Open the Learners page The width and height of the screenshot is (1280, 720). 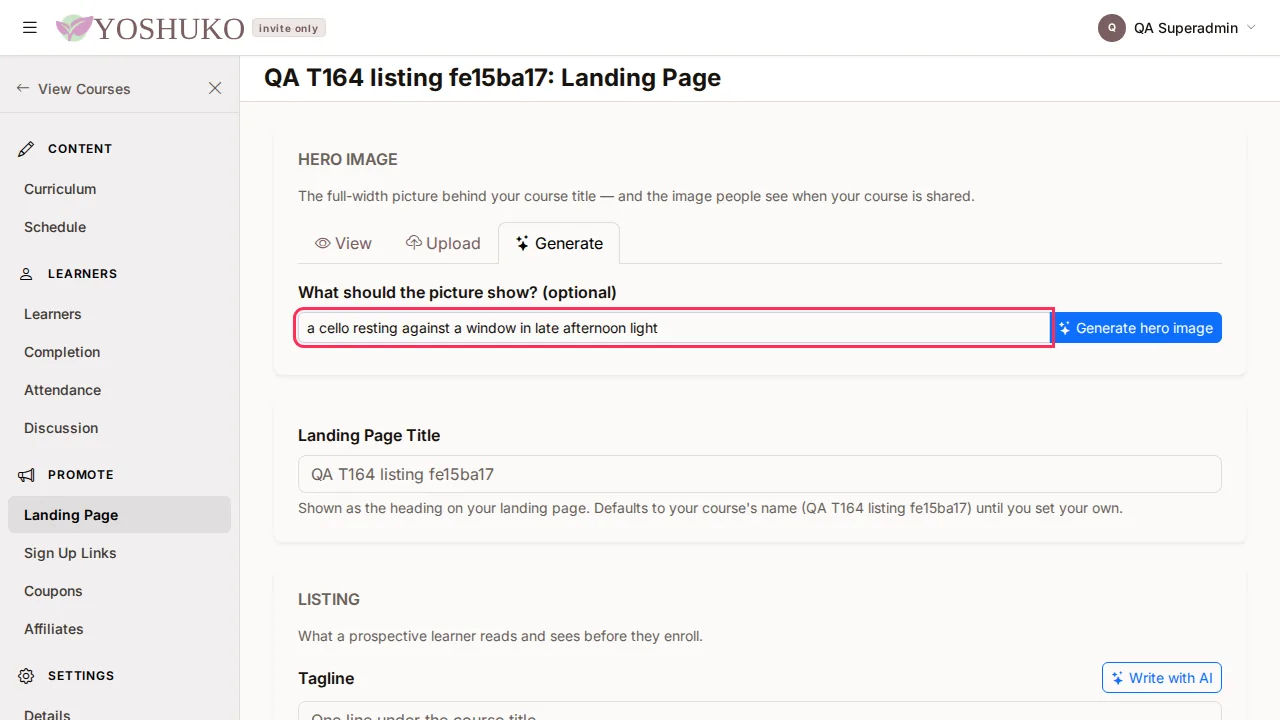(x=53, y=314)
